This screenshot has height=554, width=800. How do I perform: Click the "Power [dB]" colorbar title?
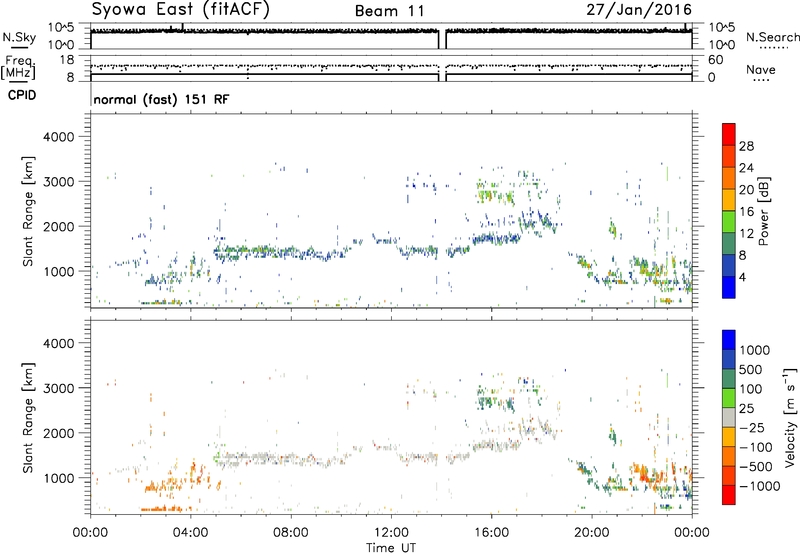[764, 211]
